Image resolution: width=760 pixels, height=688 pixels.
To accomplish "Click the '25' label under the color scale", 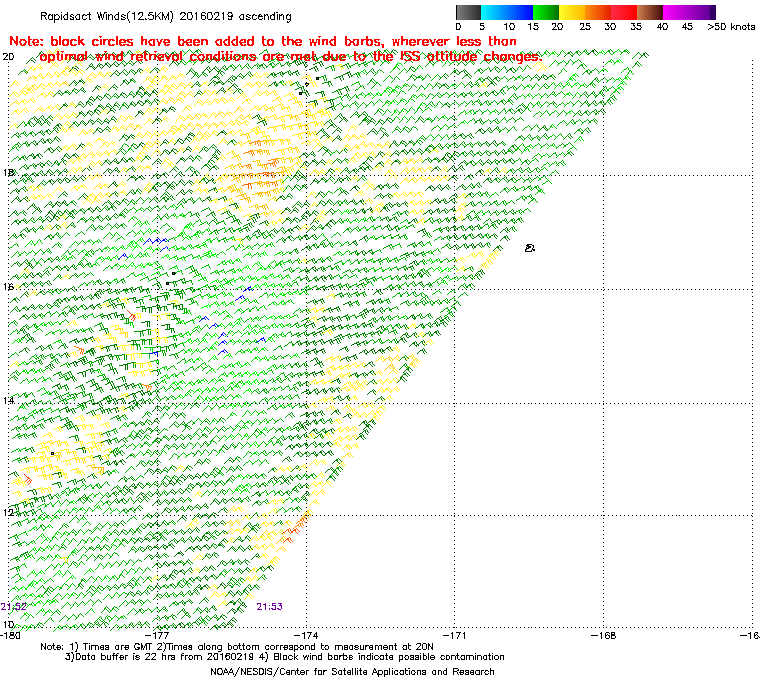I will tap(585, 27).
